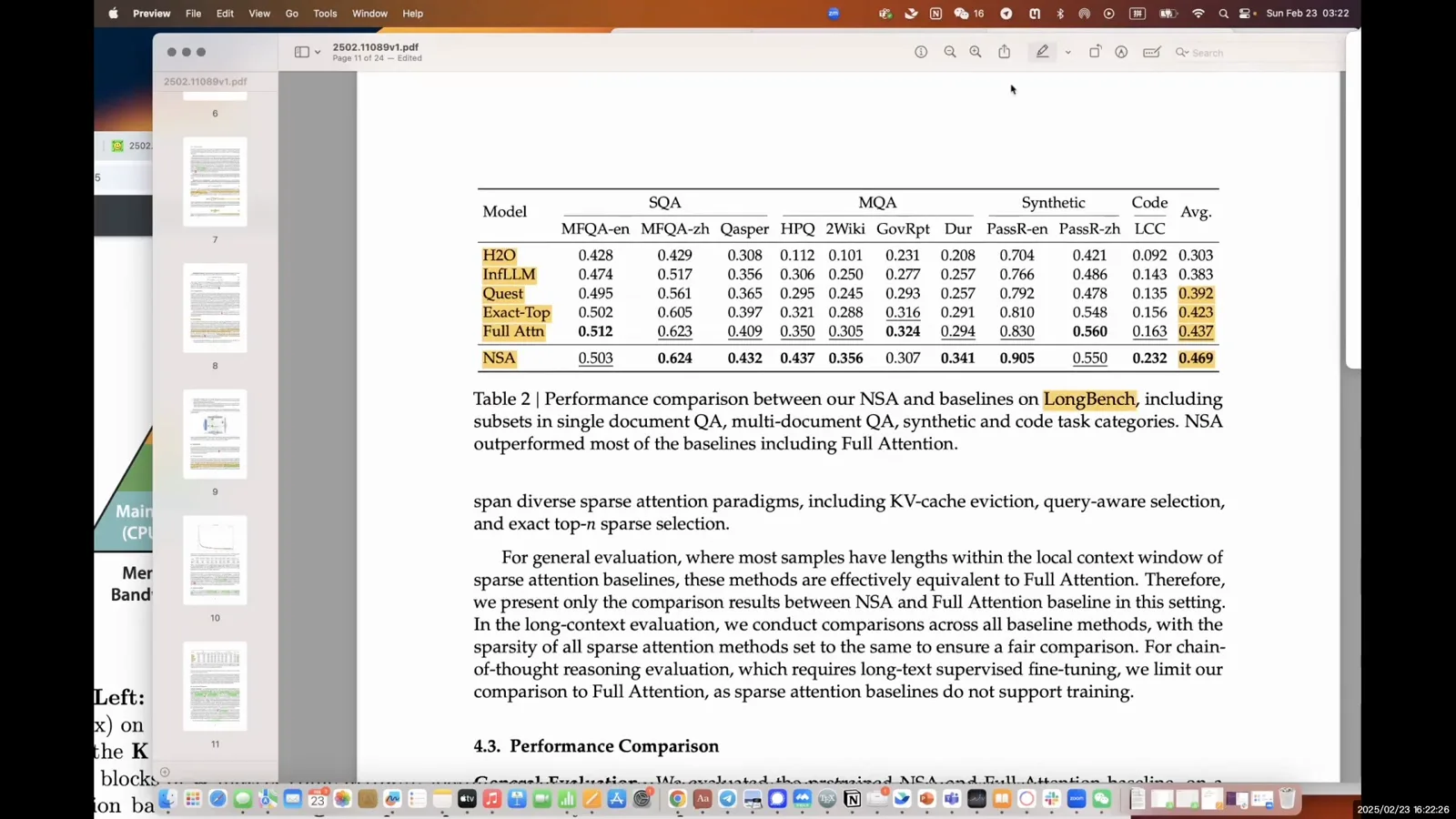Select the page 10 thumbnail
This screenshot has width=1456, height=819.
[215, 560]
